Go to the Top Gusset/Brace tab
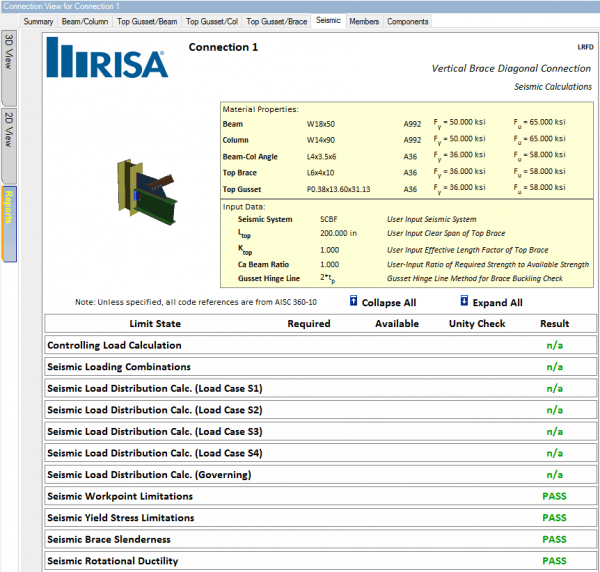The width and height of the screenshot is (600, 572). tap(277, 21)
